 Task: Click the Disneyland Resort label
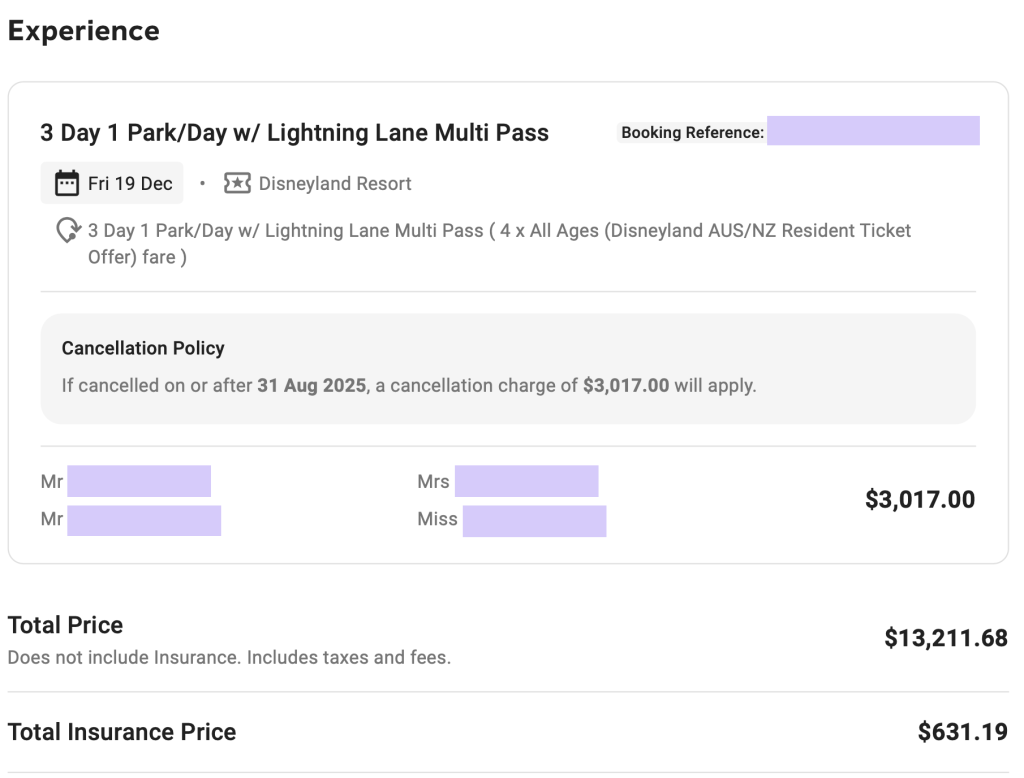pos(334,183)
